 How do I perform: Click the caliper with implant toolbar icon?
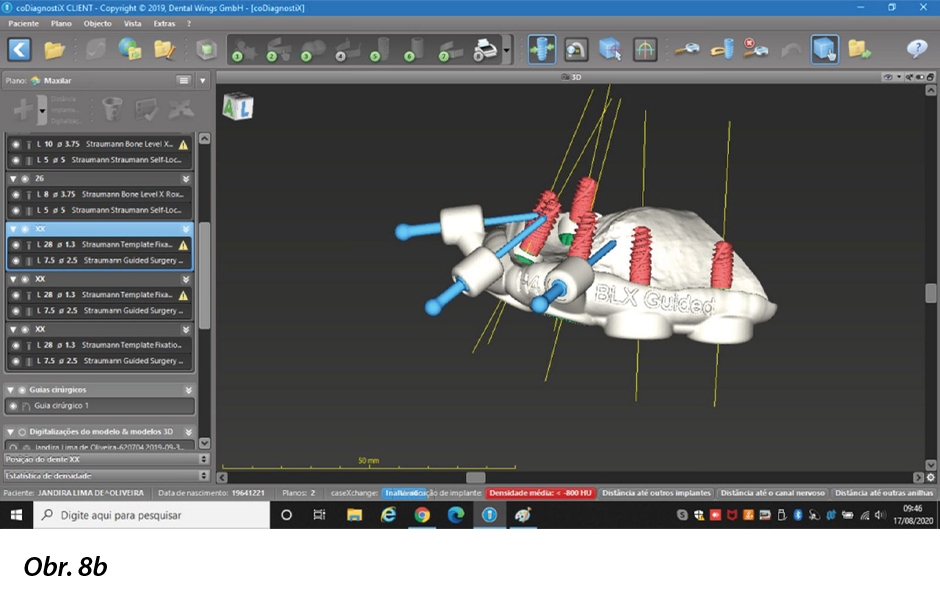(x=721, y=50)
